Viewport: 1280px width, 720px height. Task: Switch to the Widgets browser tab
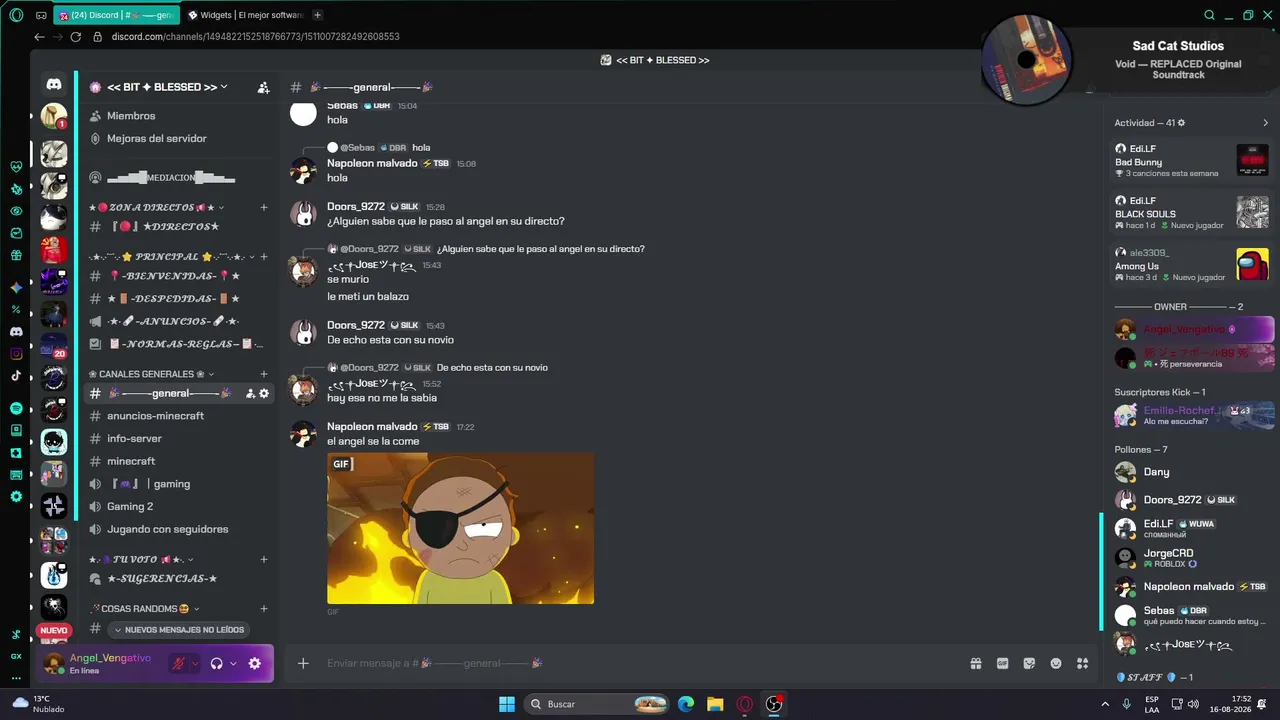[x=245, y=15]
